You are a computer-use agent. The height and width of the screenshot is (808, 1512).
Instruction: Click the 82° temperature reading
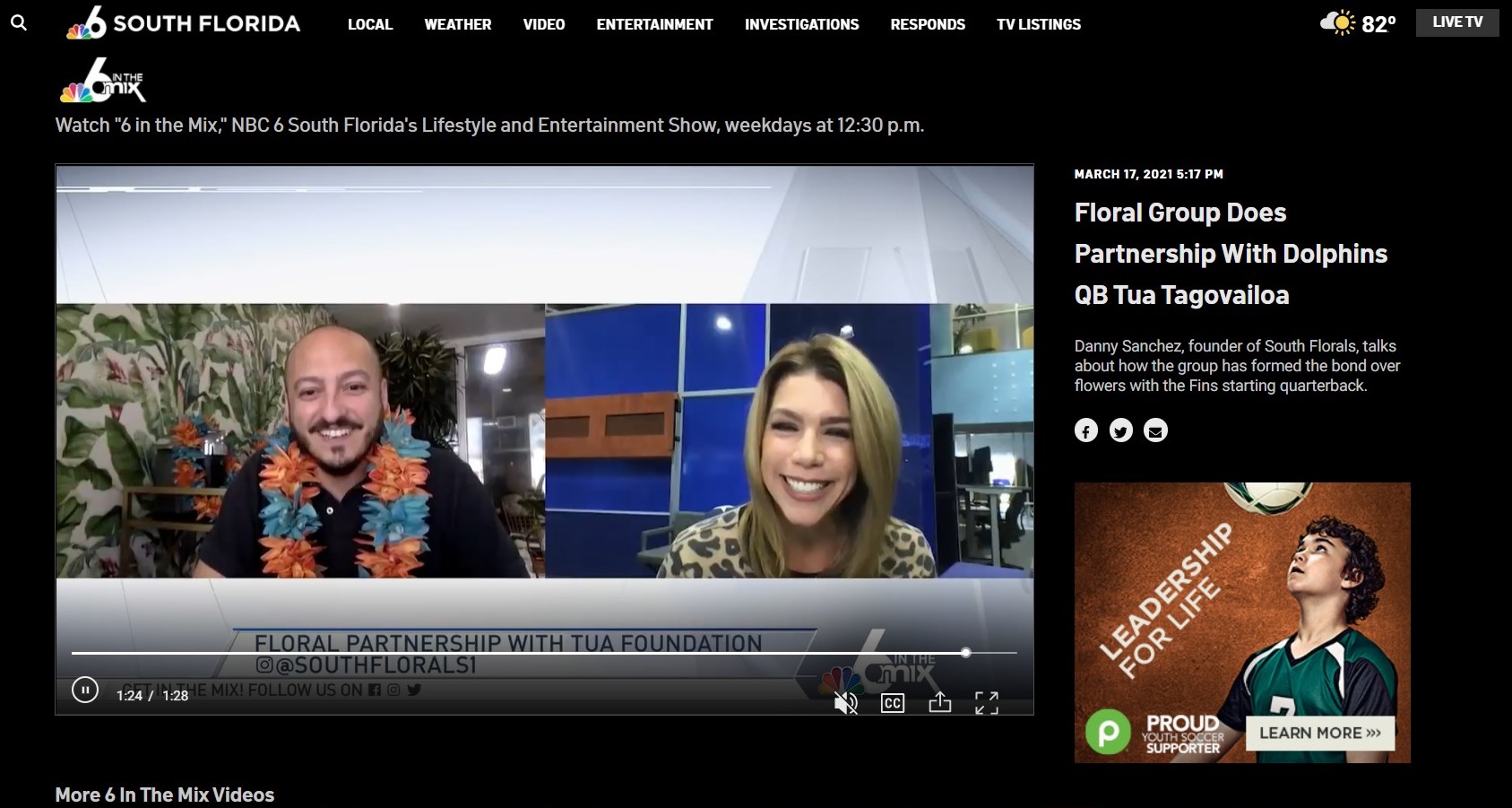pos(1378,24)
